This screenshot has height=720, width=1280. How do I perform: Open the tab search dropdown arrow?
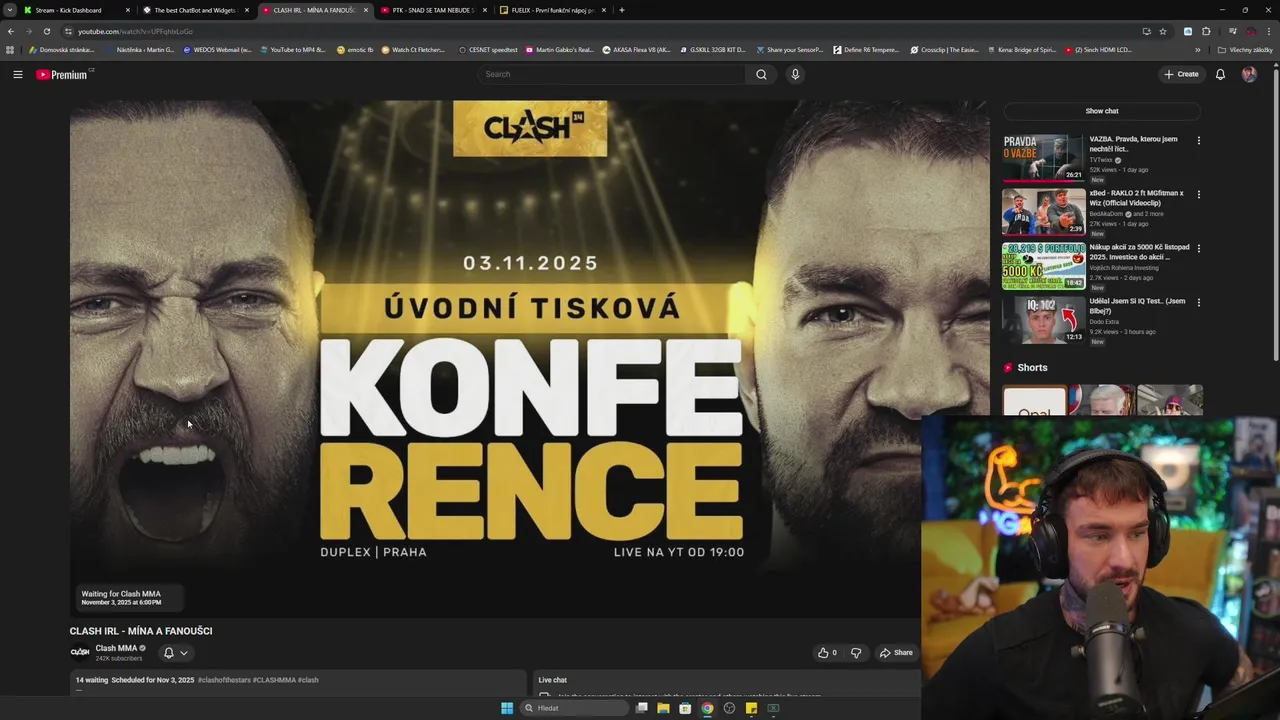9,10
